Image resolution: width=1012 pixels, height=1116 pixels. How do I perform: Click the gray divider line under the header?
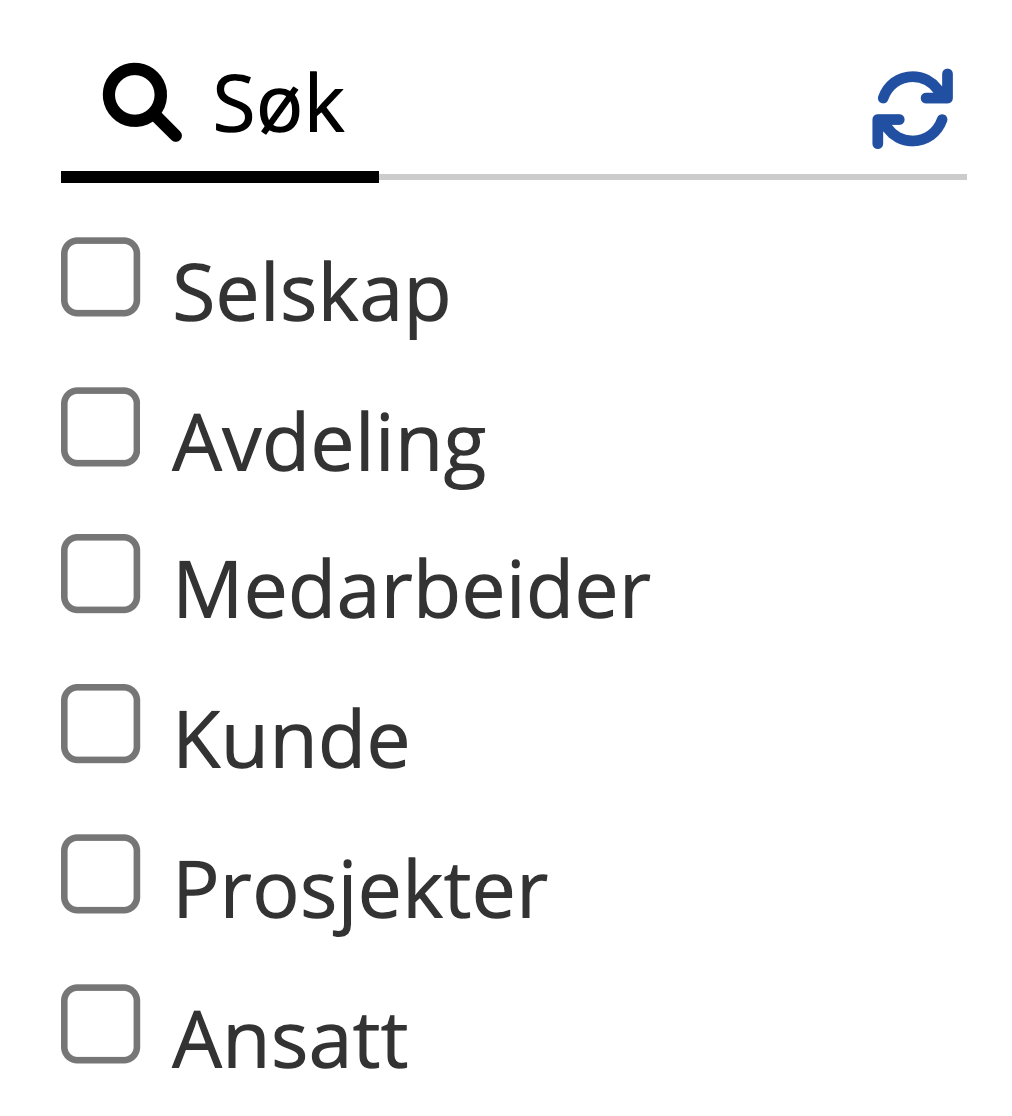672,177
